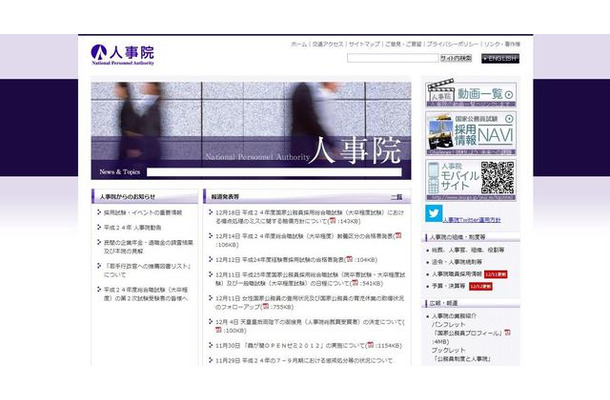Open the Twitter bird icon

click(x=433, y=213)
